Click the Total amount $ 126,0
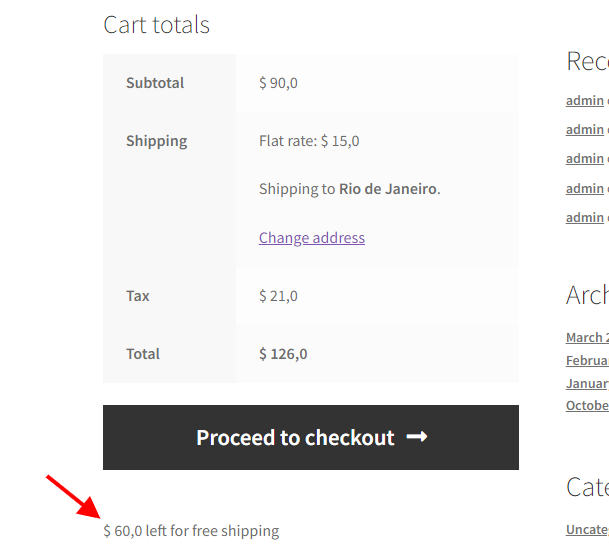 click(283, 354)
